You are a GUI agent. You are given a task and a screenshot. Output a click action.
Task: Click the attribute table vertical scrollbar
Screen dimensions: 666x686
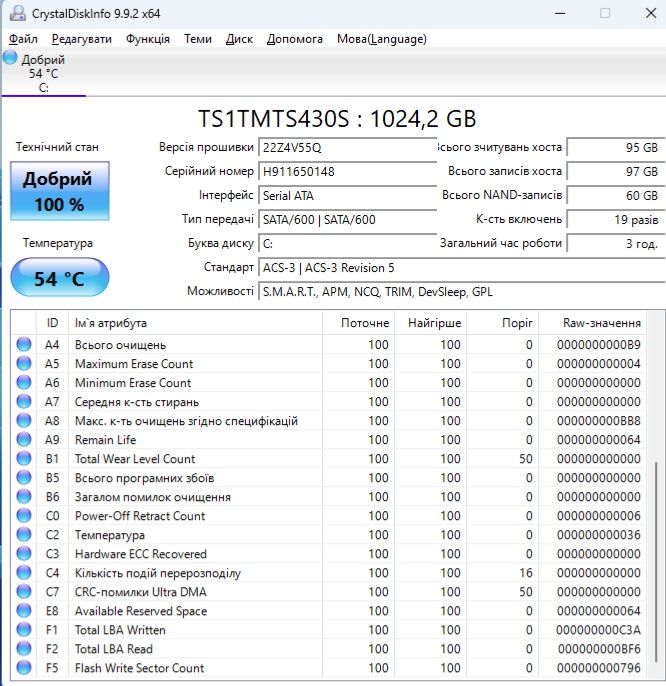pyautogui.click(x=655, y=561)
